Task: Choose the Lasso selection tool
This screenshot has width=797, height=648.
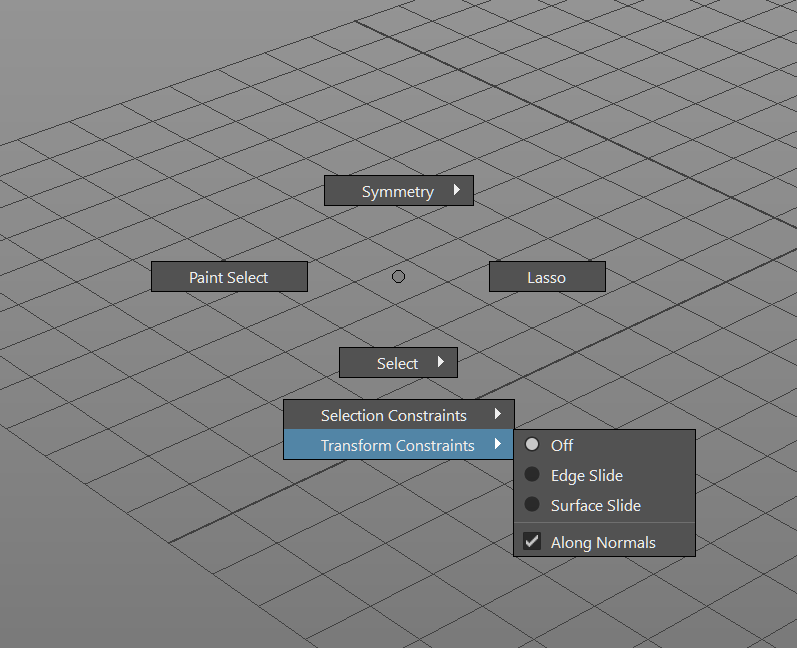Action: [547, 276]
